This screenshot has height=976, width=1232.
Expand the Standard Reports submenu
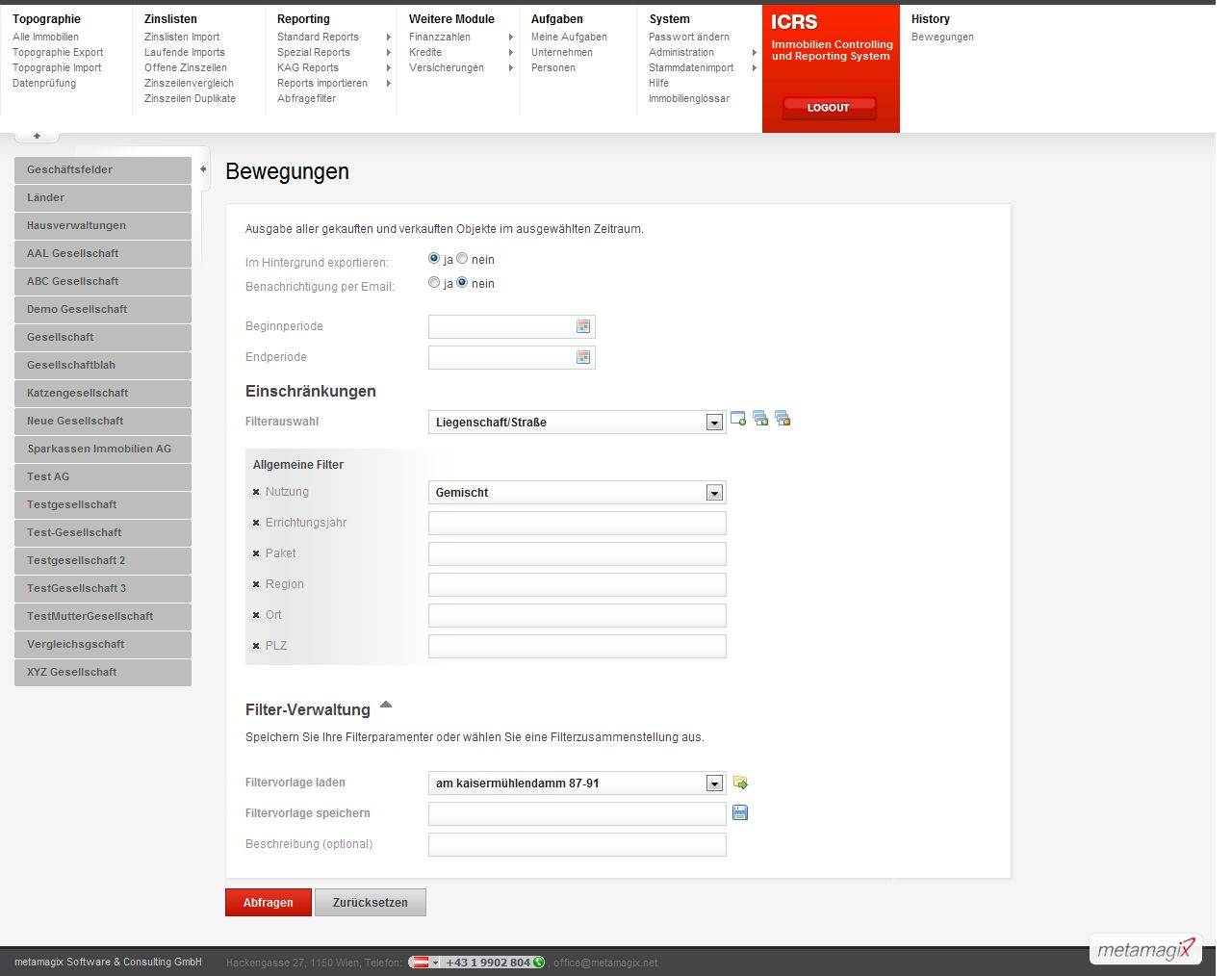388,38
